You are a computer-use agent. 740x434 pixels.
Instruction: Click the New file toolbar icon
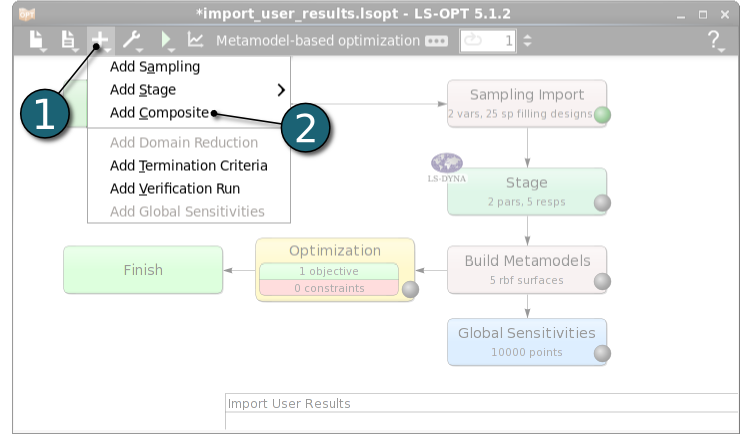37,40
